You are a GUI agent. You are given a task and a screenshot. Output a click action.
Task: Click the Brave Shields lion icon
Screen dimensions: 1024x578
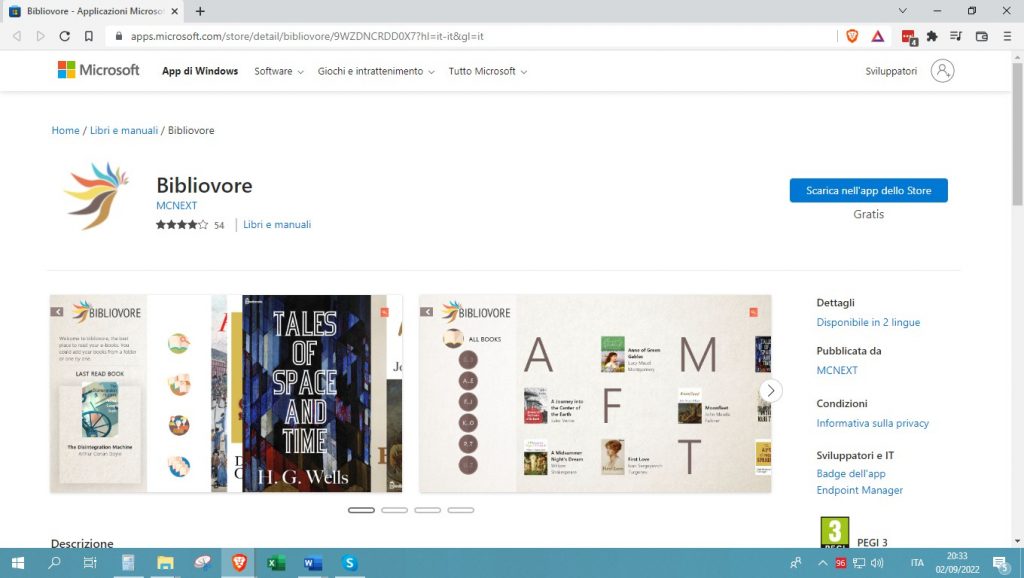(x=852, y=36)
